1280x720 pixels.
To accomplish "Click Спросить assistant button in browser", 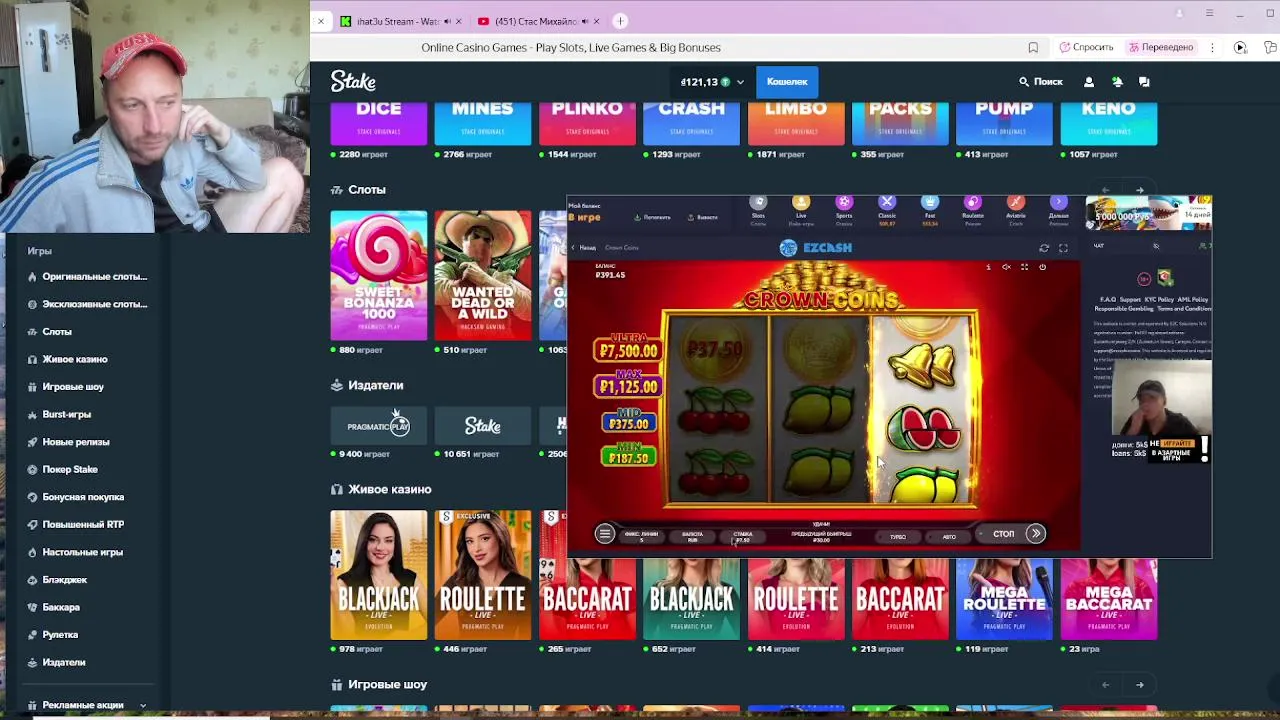I will pyautogui.click(x=1086, y=47).
